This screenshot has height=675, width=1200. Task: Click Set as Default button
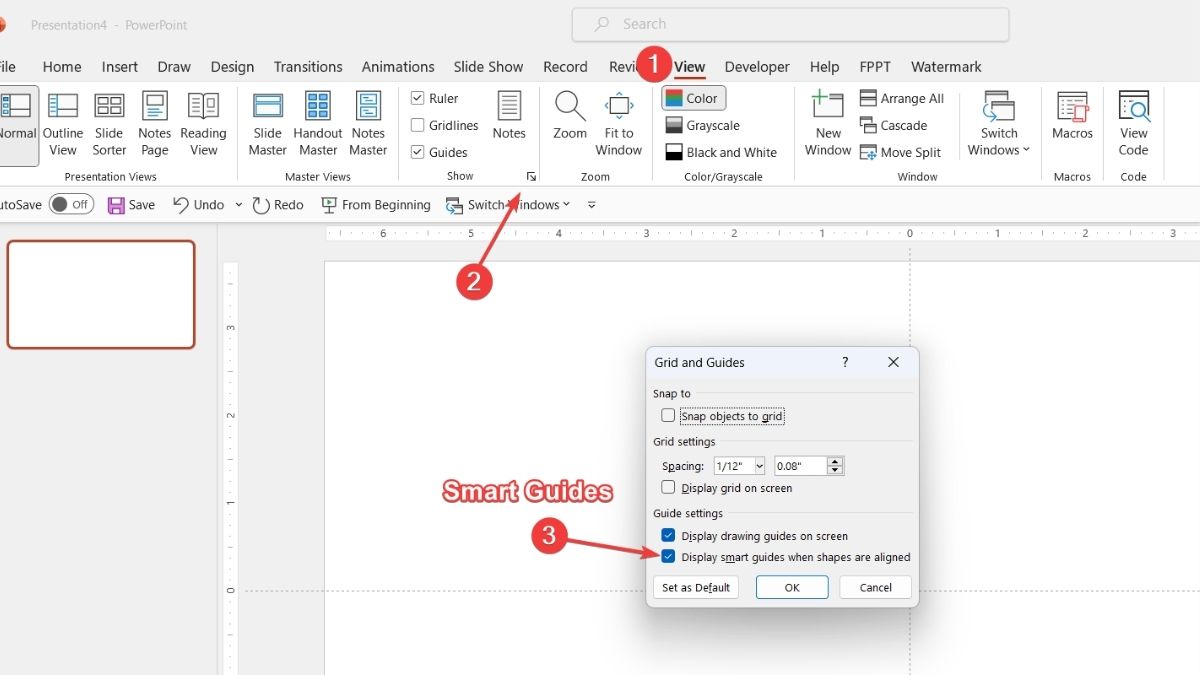coord(696,588)
